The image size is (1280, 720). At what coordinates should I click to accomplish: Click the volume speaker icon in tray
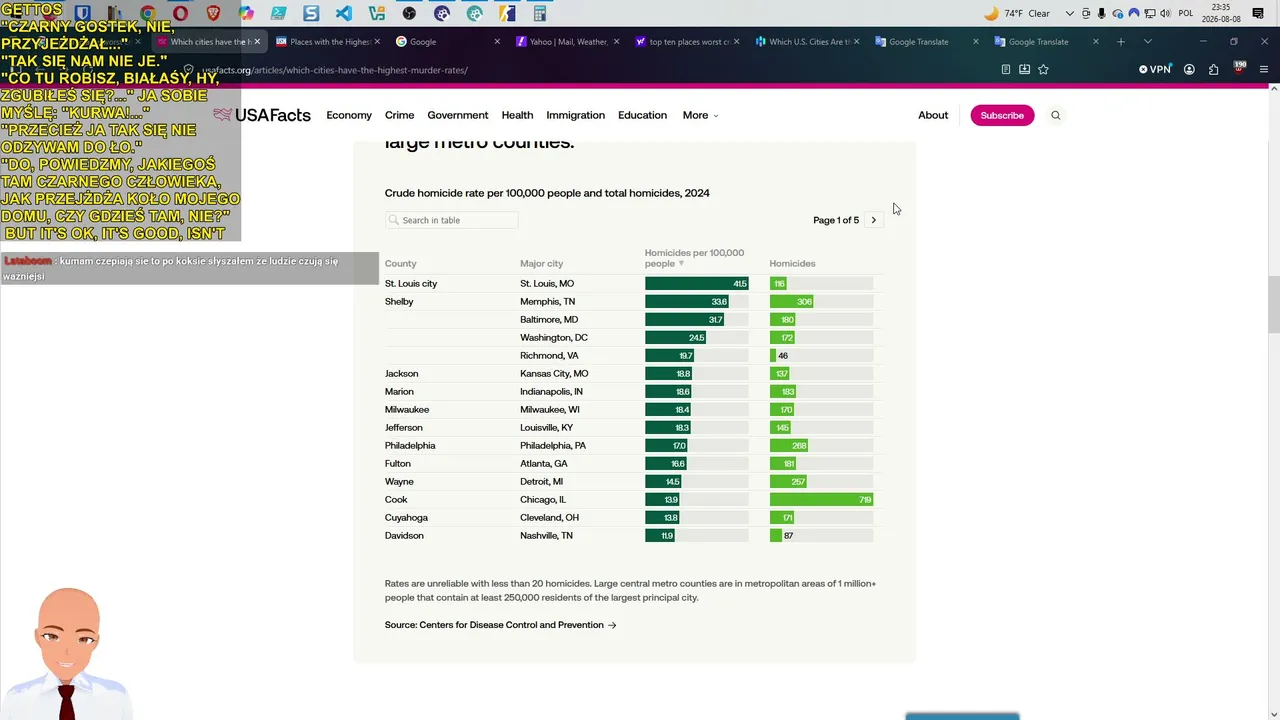click(1165, 13)
